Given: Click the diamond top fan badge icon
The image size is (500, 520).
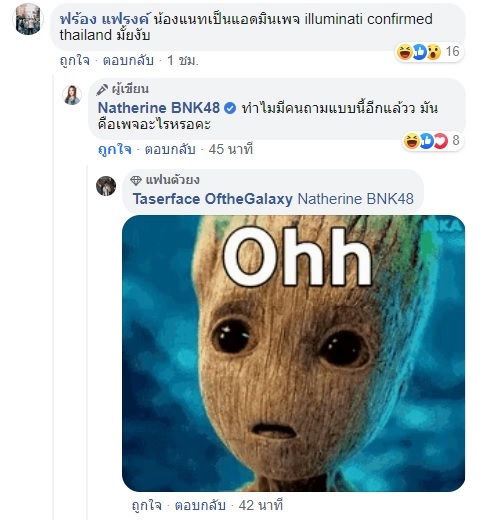Looking at the screenshot, I should click(x=136, y=181).
